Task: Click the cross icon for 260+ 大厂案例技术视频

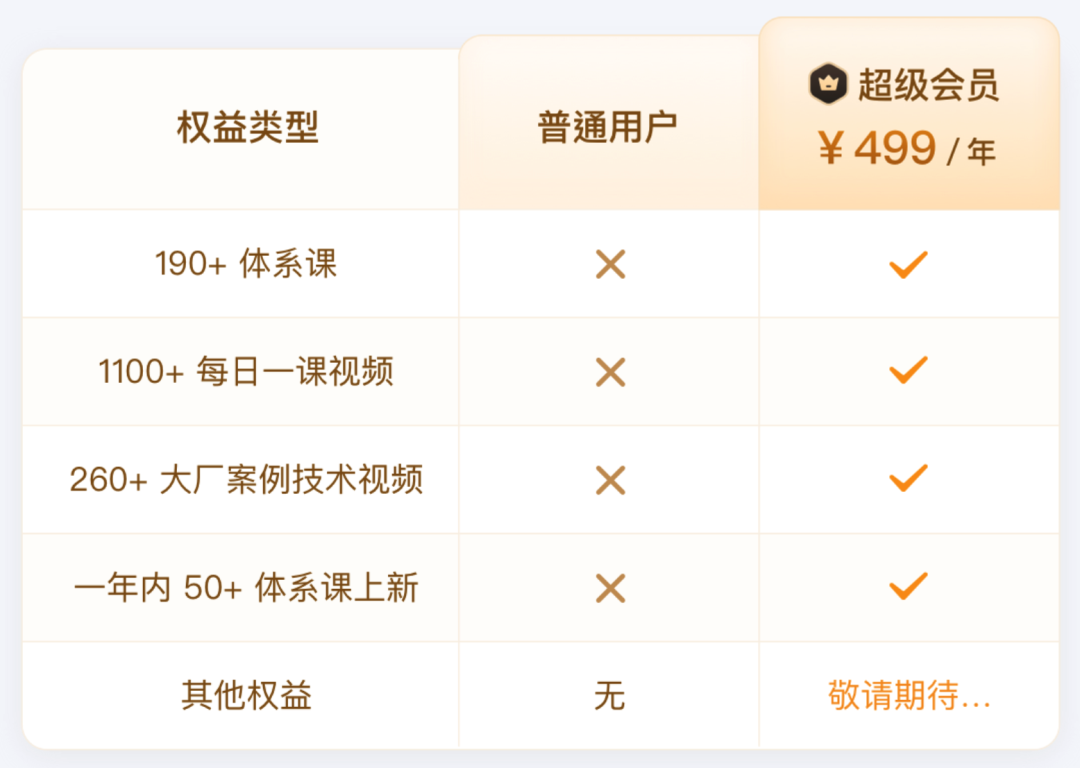Action: point(610,480)
